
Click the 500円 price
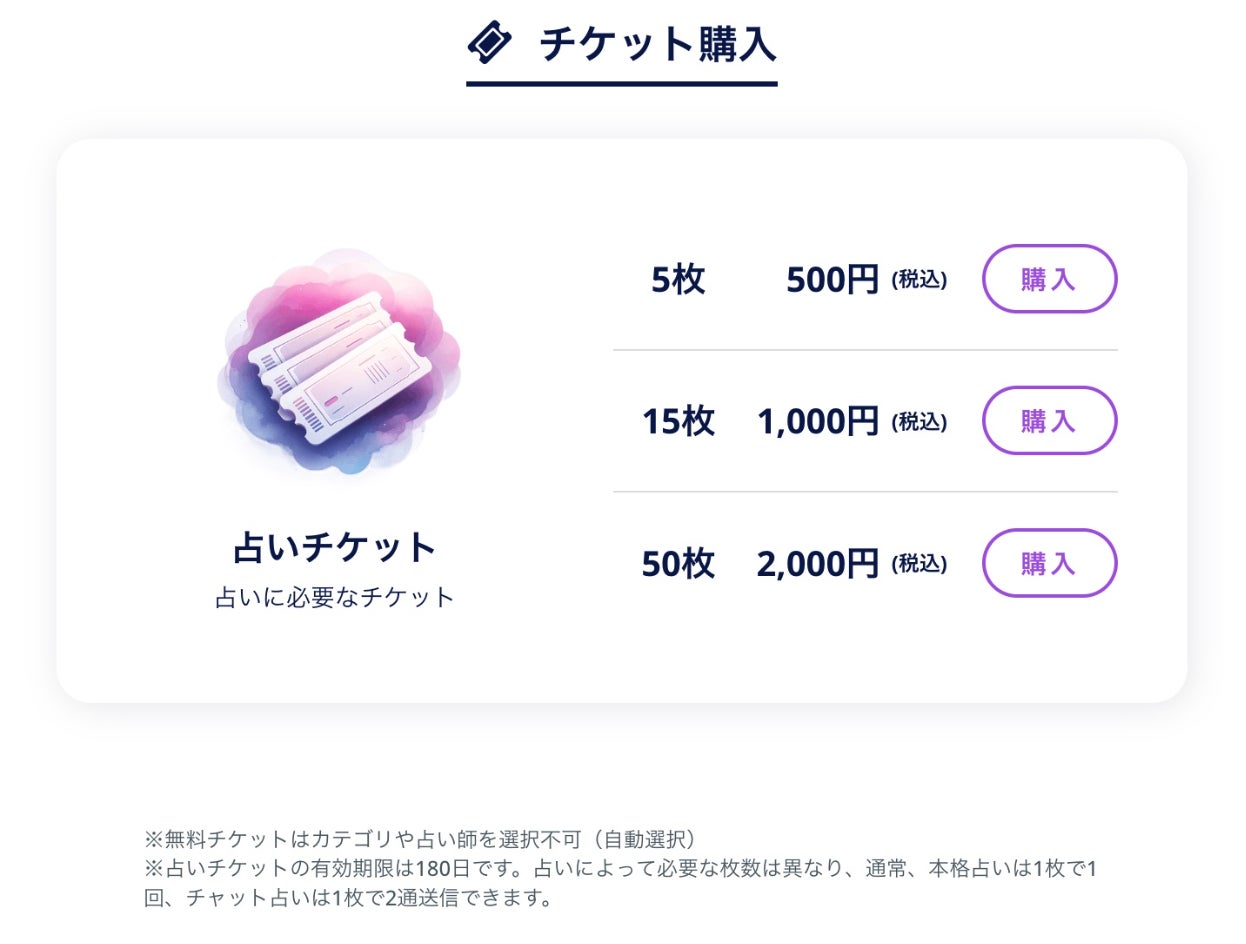(832, 280)
